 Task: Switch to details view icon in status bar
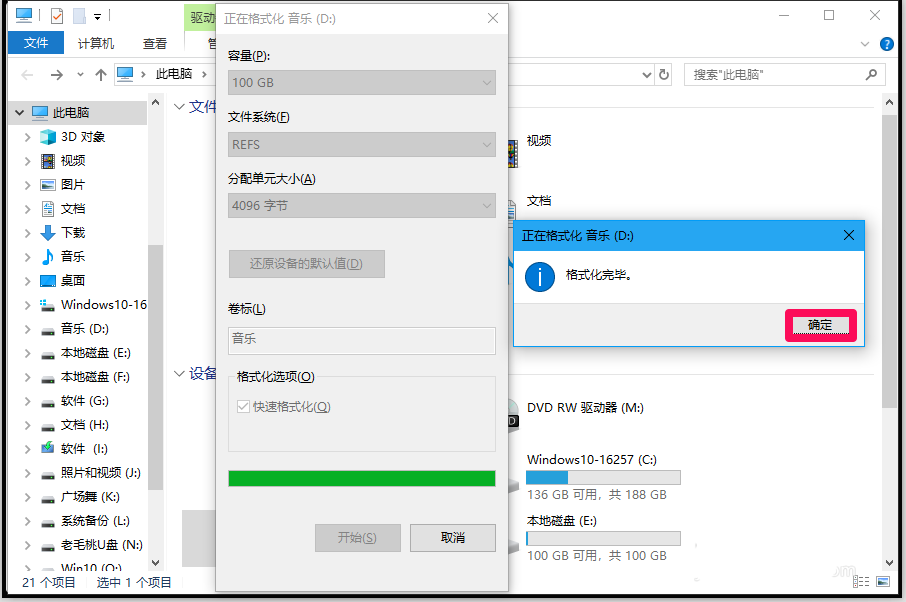[x=861, y=582]
